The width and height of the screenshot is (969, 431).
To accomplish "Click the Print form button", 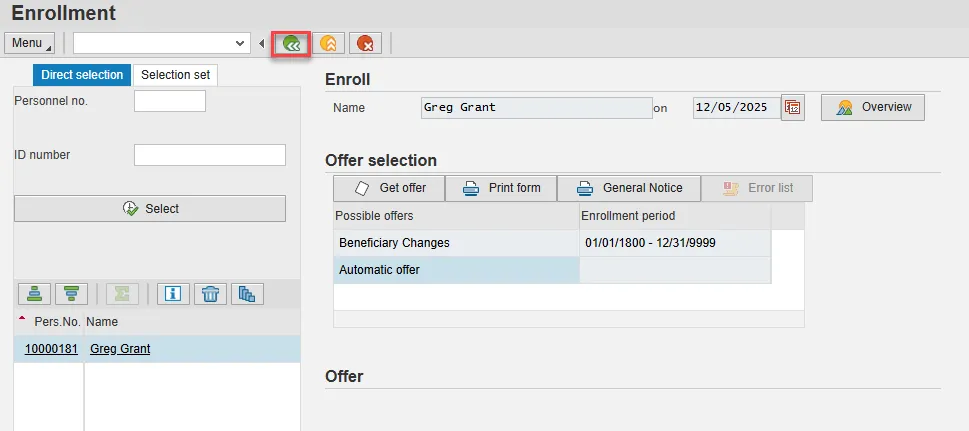I will [x=501, y=188].
